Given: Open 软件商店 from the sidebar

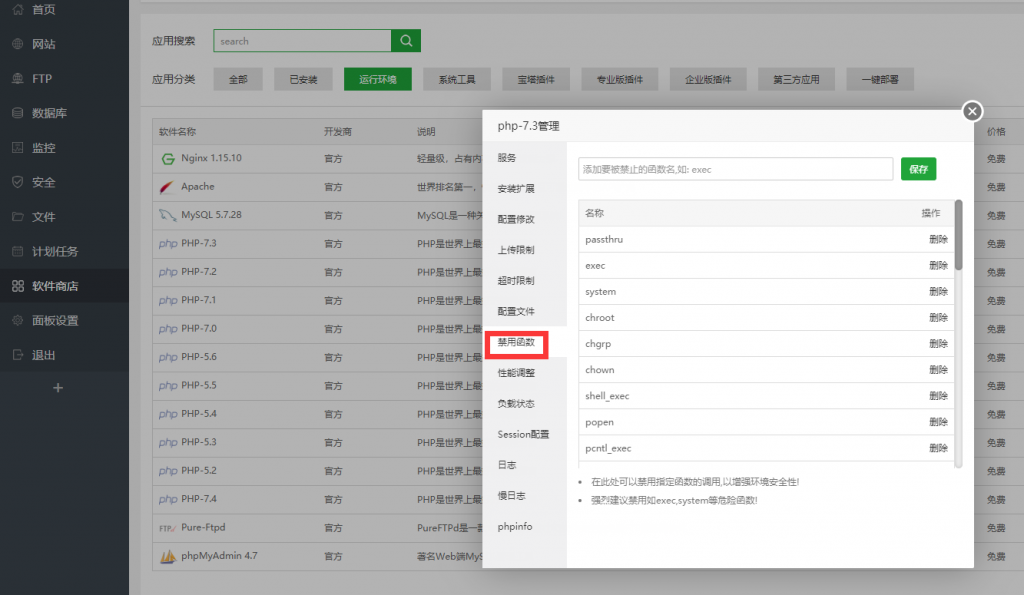Looking at the screenshot, I should coord(55,286).
